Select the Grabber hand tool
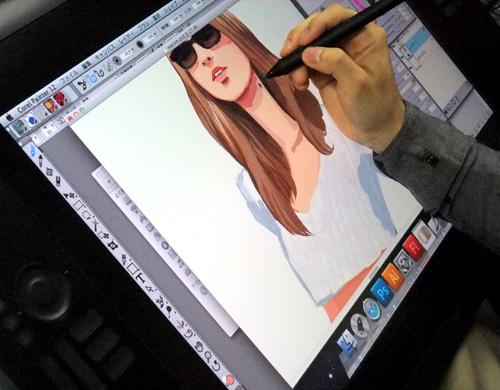Image resolution: width=500 pixels, height=390 pixels. click(x=200, y=347)
